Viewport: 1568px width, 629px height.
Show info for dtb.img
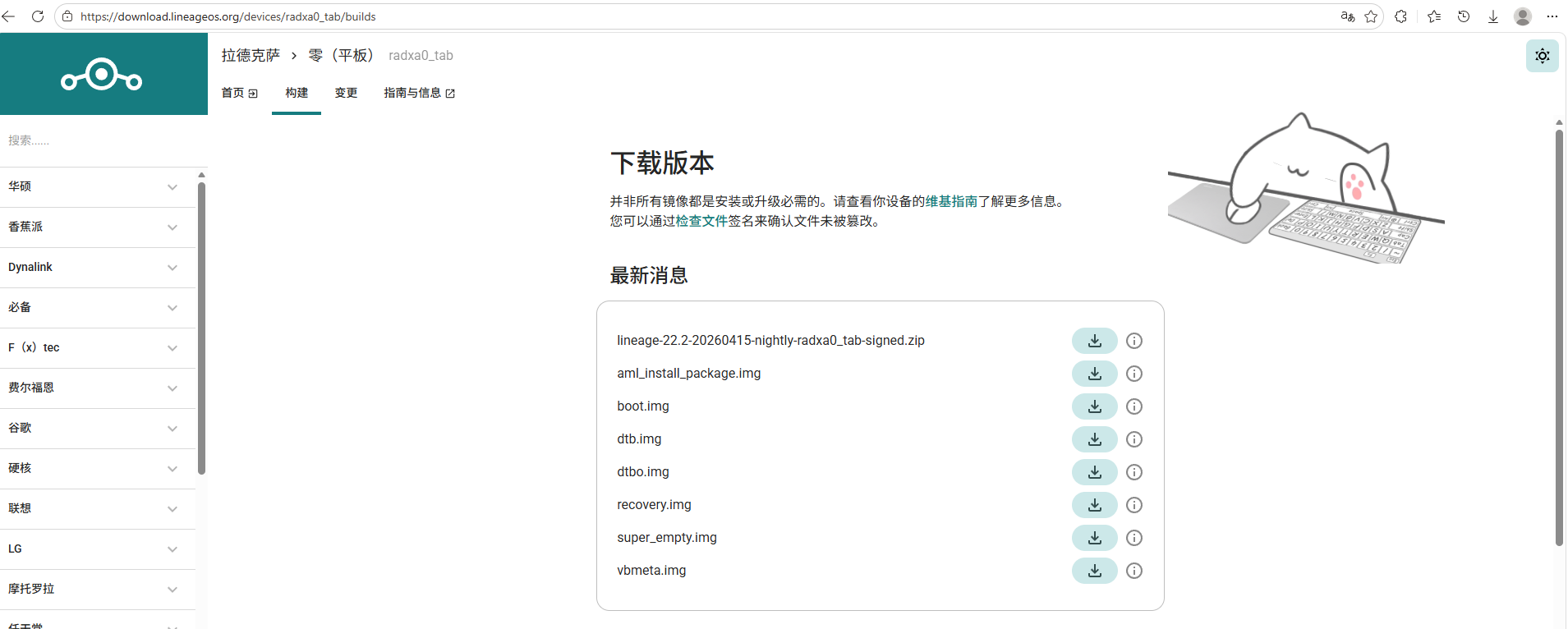click(x=1134, y=439)
